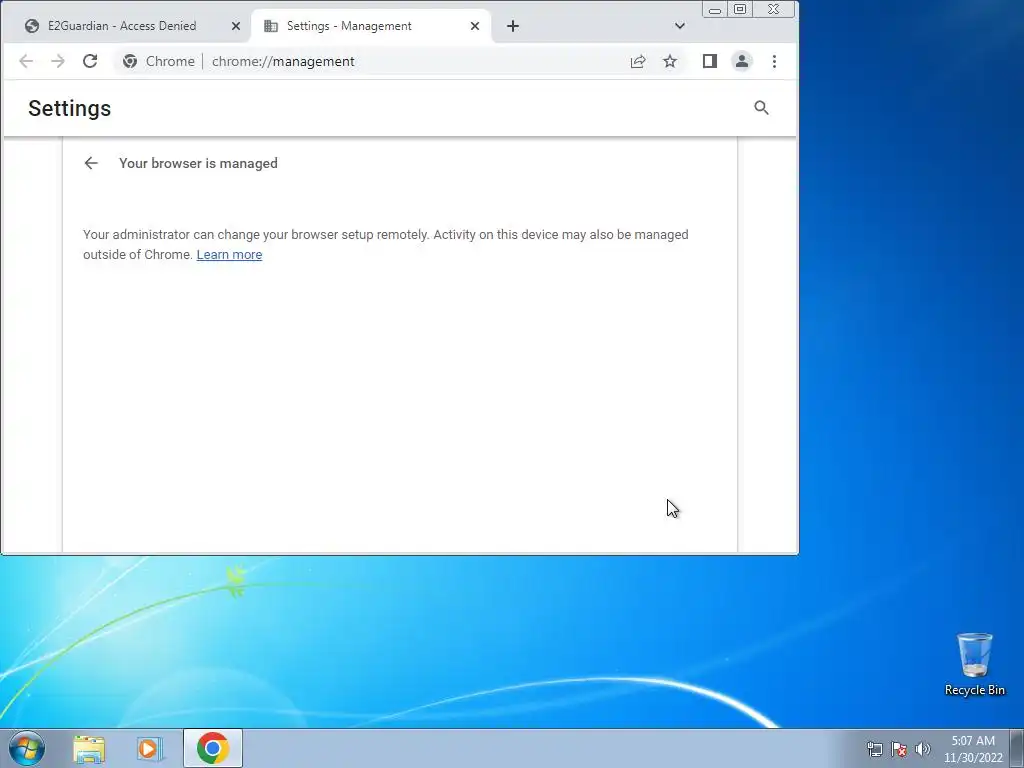
Task: Click the Chrome site info chip
Action: pos(159,61)
